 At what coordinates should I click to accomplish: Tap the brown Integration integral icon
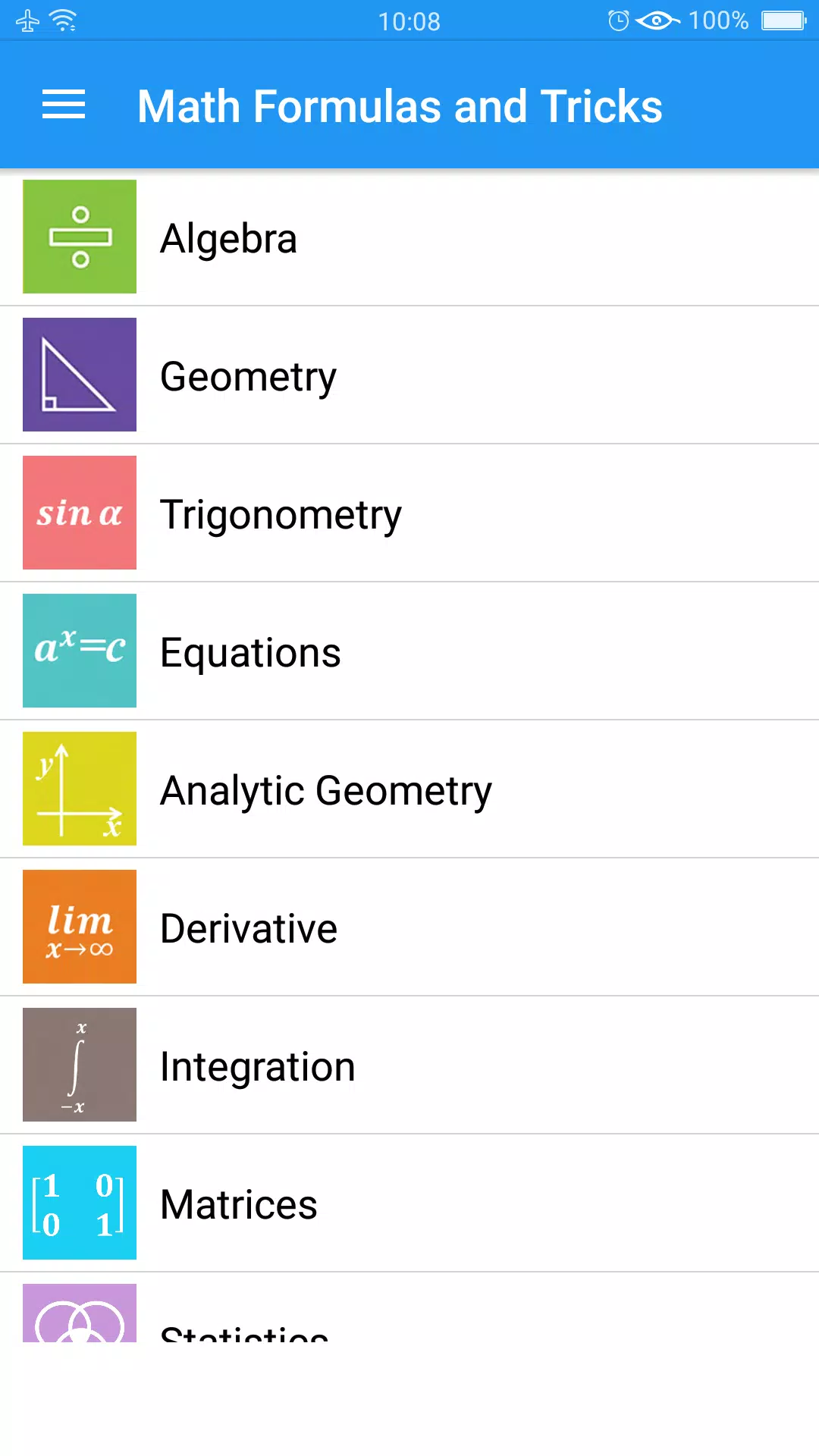[x=80, y=1065]
